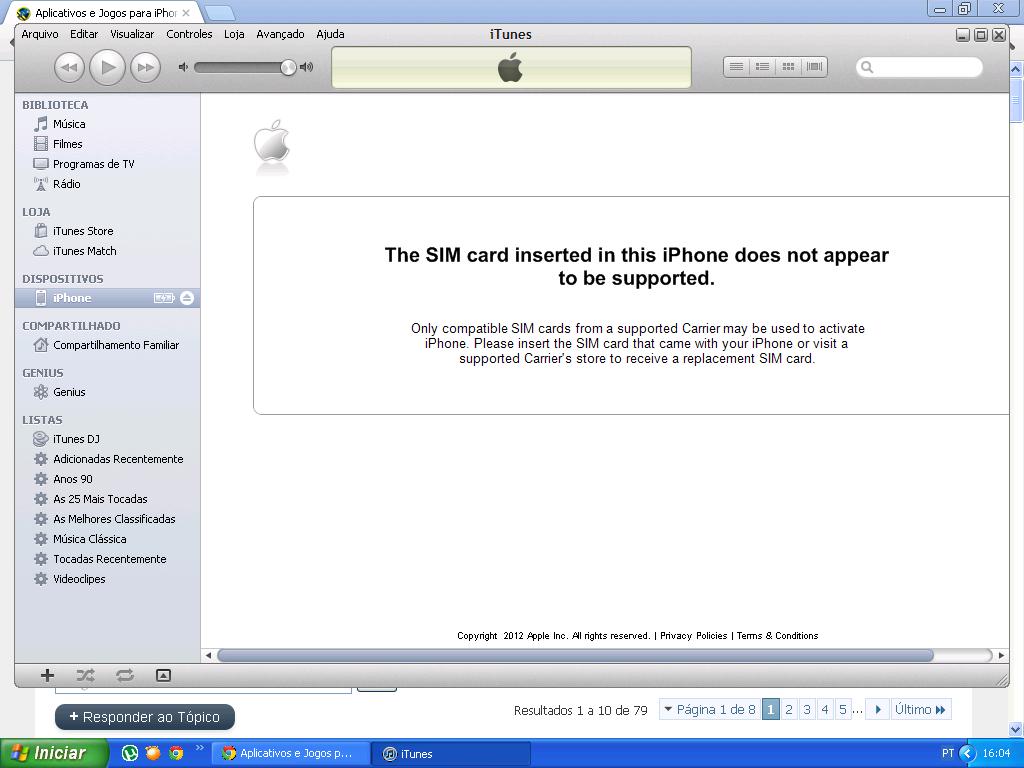Switch to Chrome taskbar window

(291, 753)
